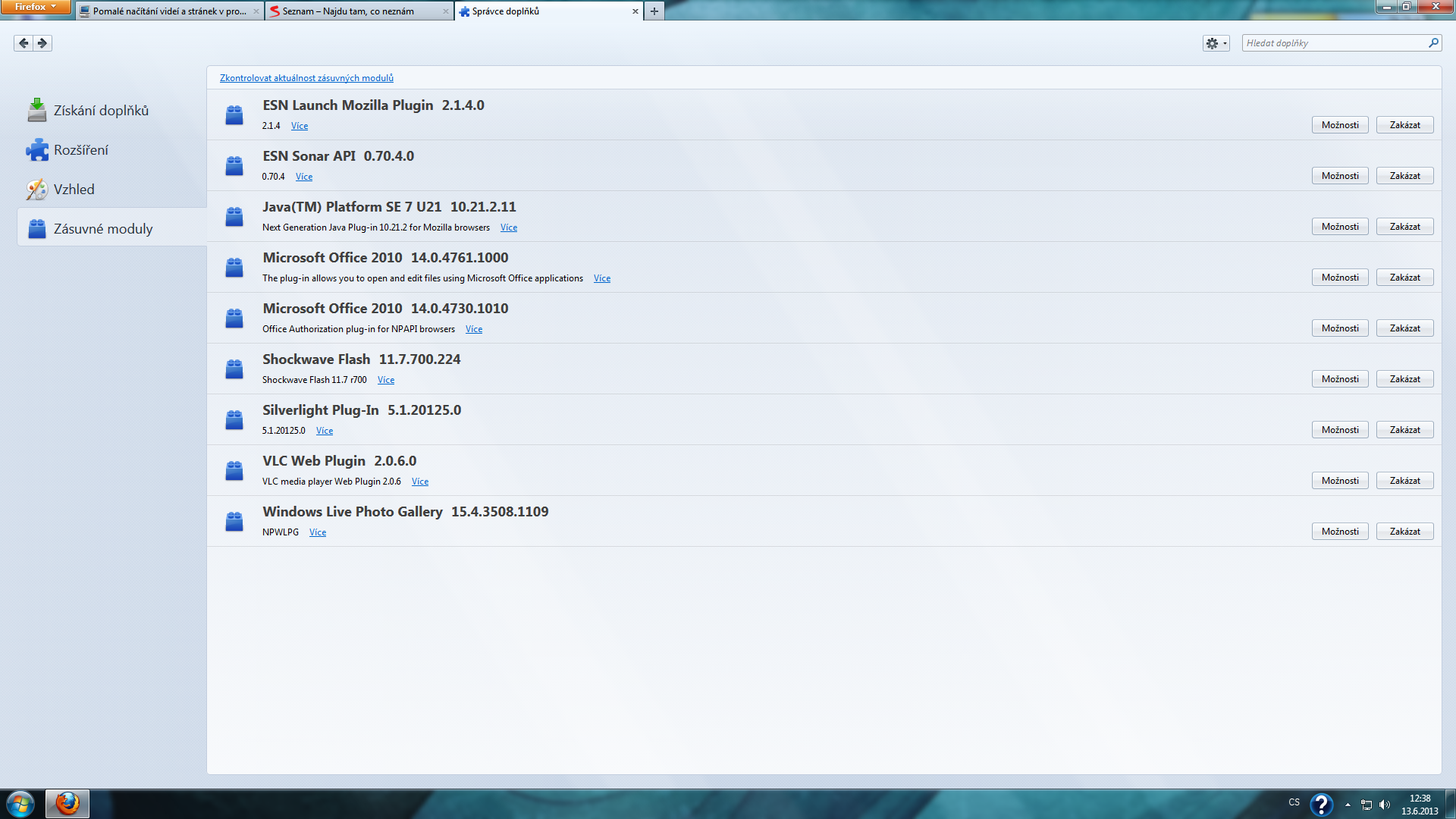The width and height of the screenshot is (1456, 819).
Task: Disable Shockwave Flash with Zakázat
Action: pos(1404,379)
